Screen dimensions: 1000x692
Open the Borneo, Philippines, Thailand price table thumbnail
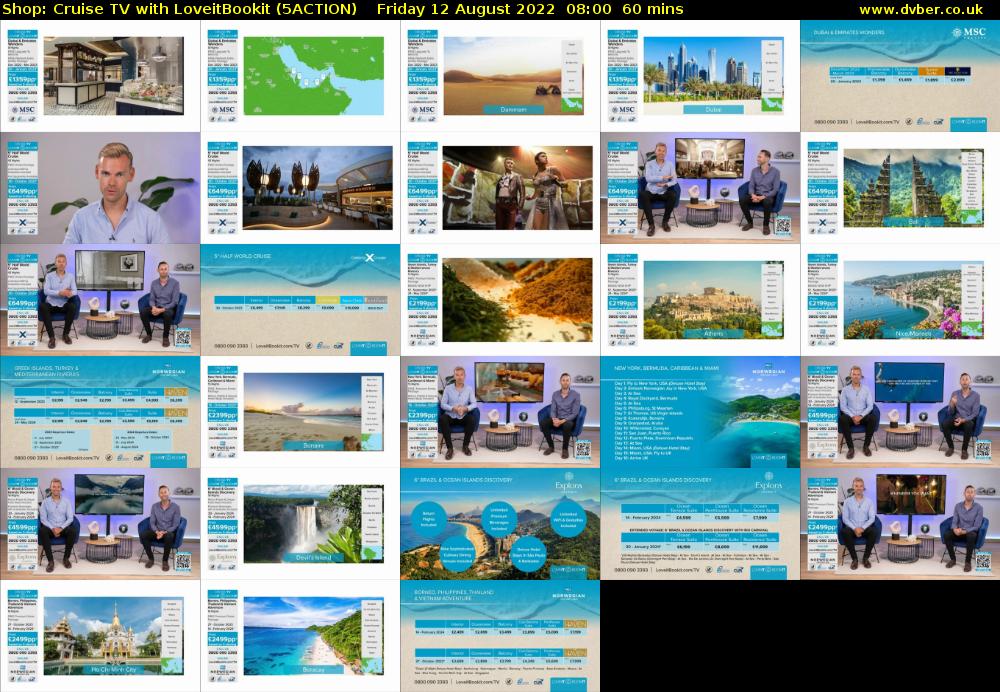click(500, 636)
